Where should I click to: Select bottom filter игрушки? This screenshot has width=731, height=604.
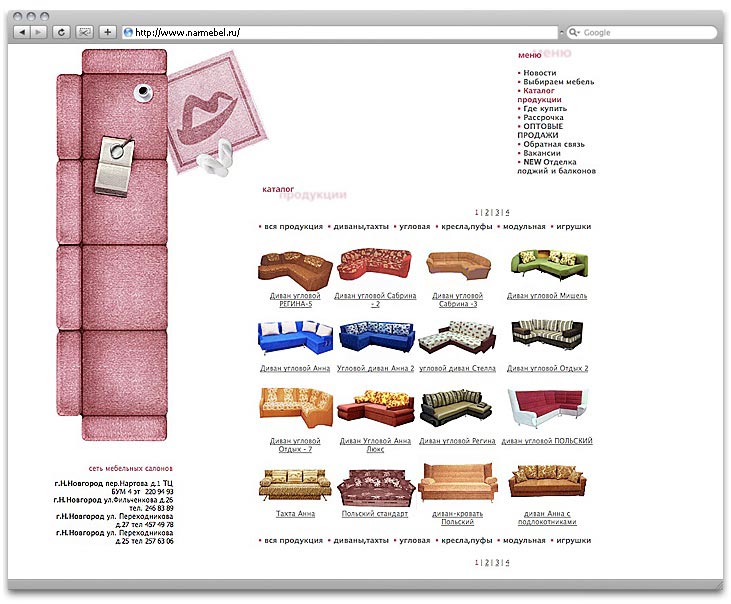point(573,541)
